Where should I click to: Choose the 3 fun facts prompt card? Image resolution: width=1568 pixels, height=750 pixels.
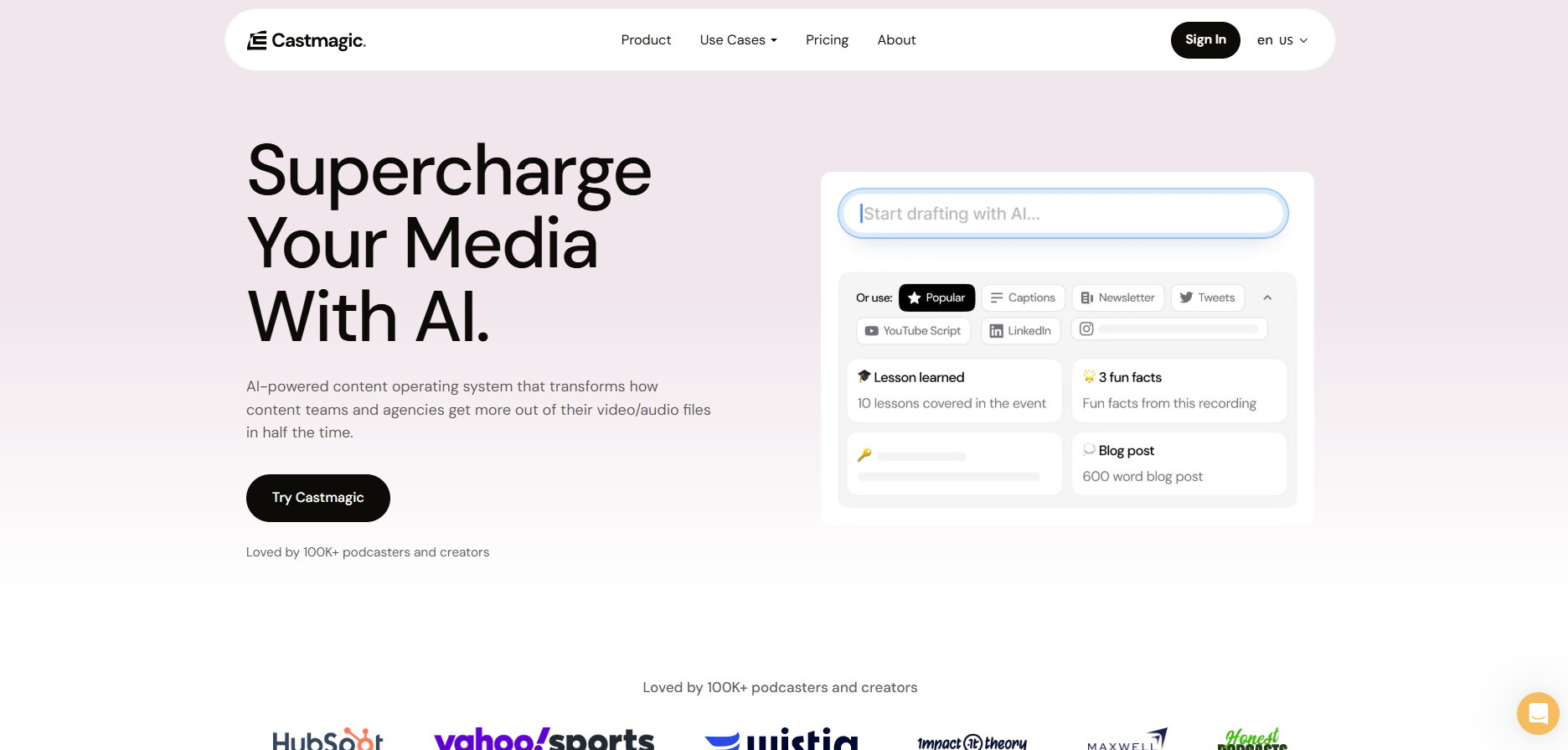click(1179, 391)
